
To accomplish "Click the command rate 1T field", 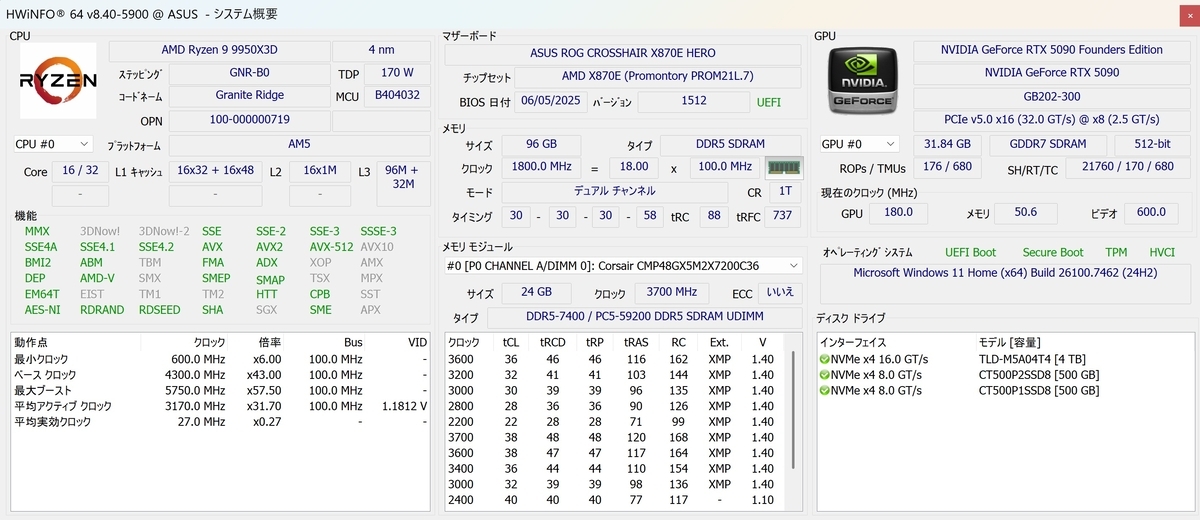I will click(x=783, y=191).
